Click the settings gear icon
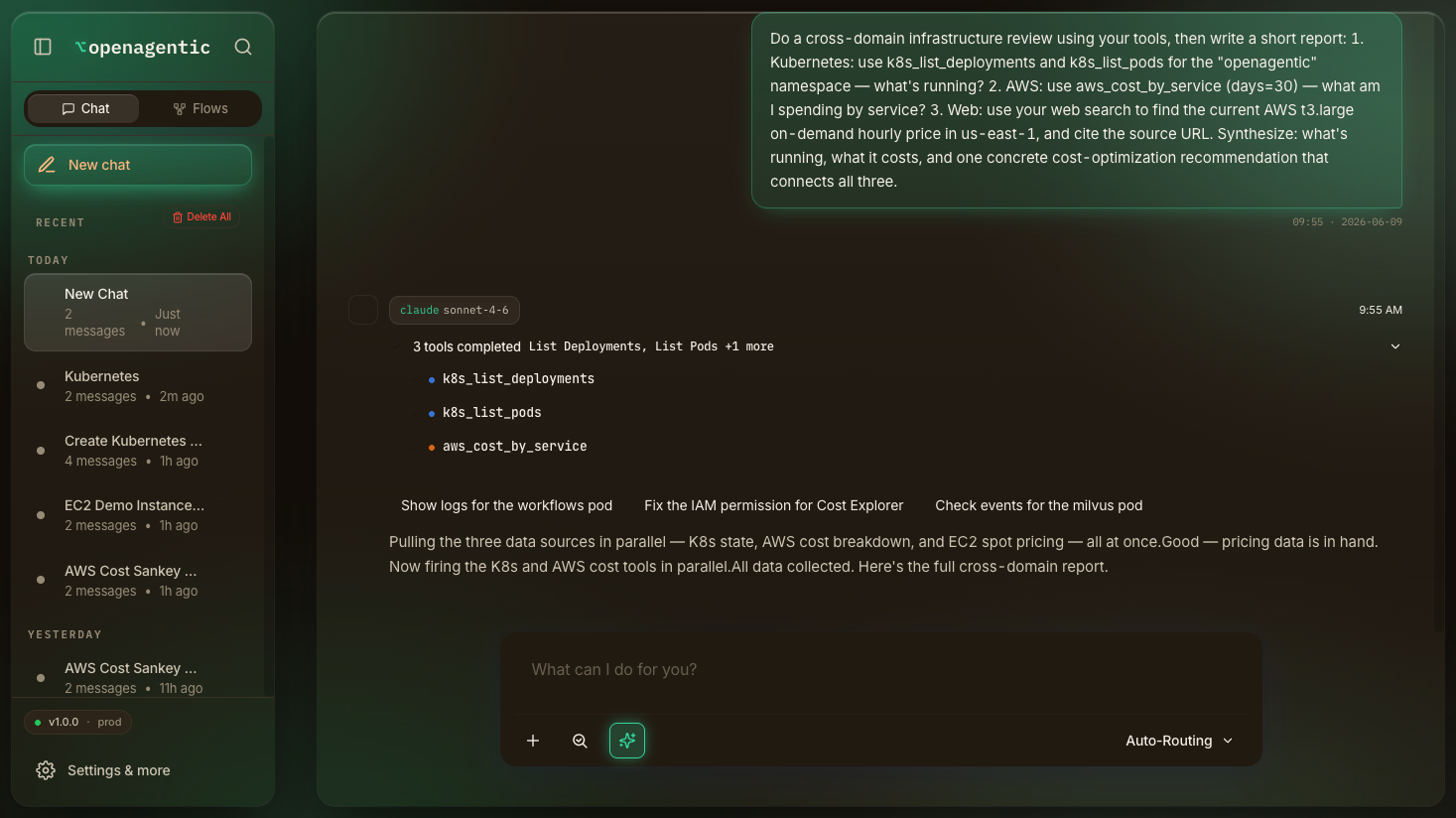 click(x=46, y=770)
